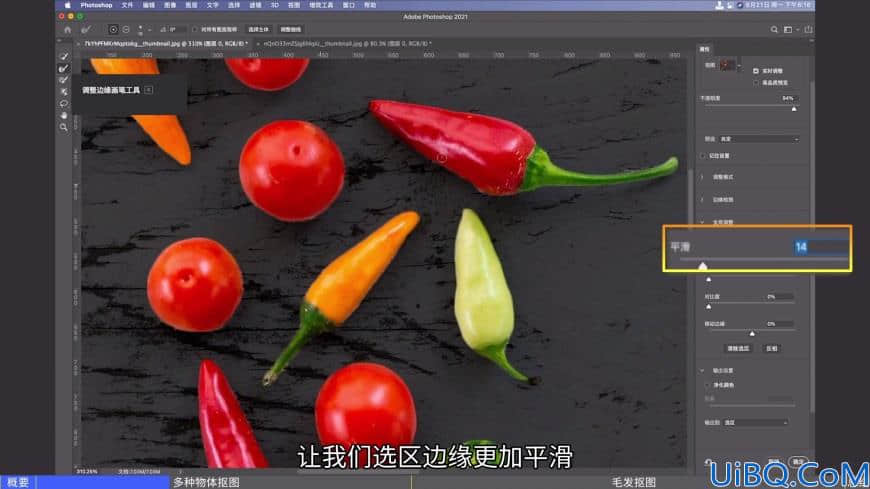Click the 毛发抠图 chapter label
Image resolution: width=870 pixels, height=489 pixels.
coord(634,482)
